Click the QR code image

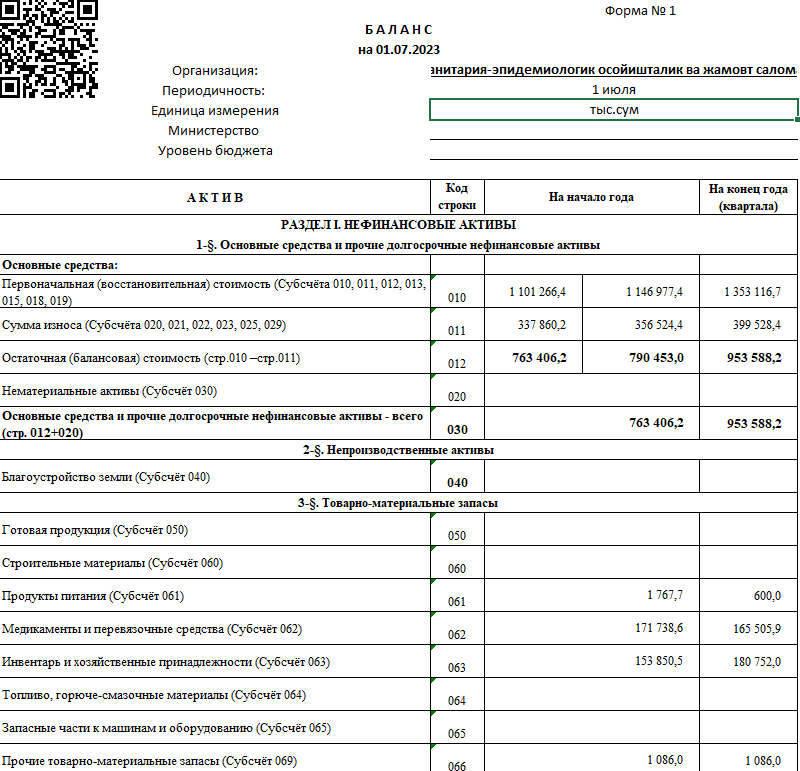tap(48, 48)
